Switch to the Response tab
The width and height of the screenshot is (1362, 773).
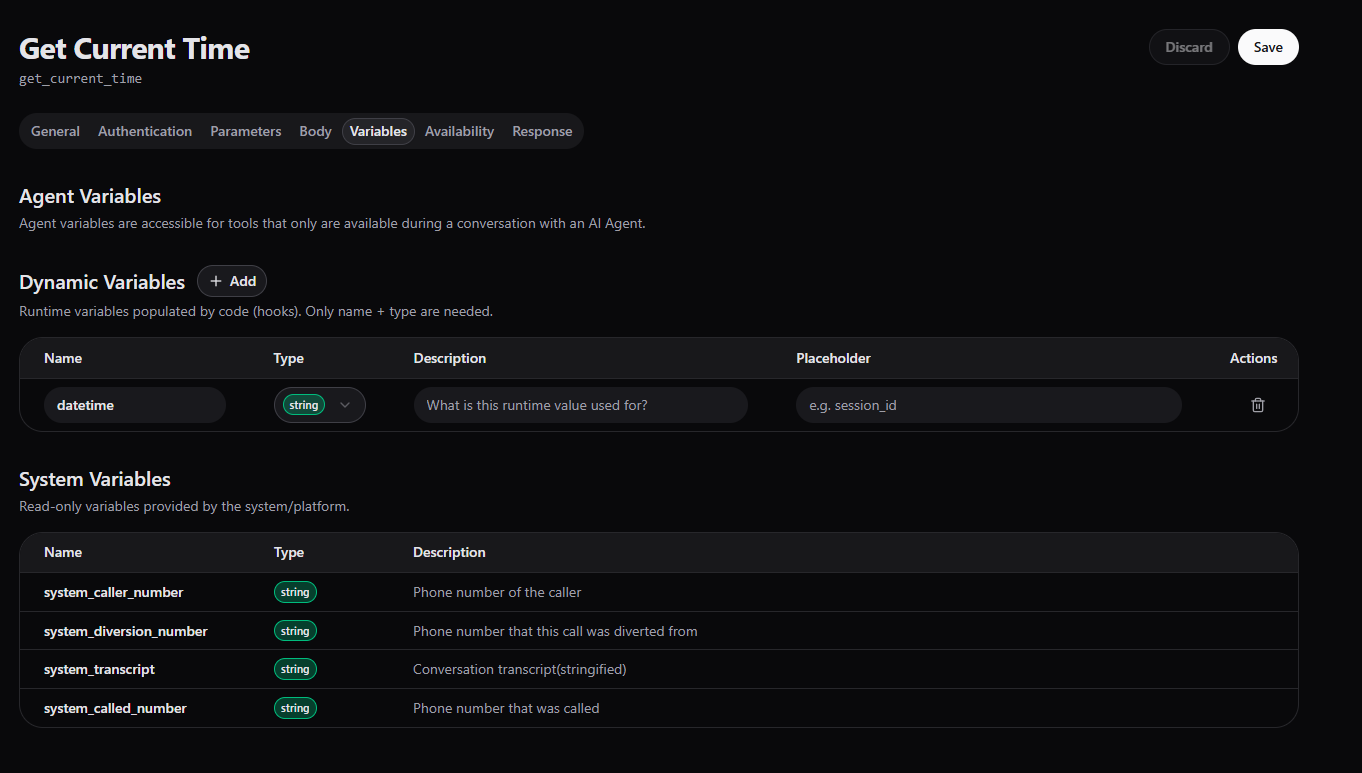pyautogui.click(x=542, y=131)
